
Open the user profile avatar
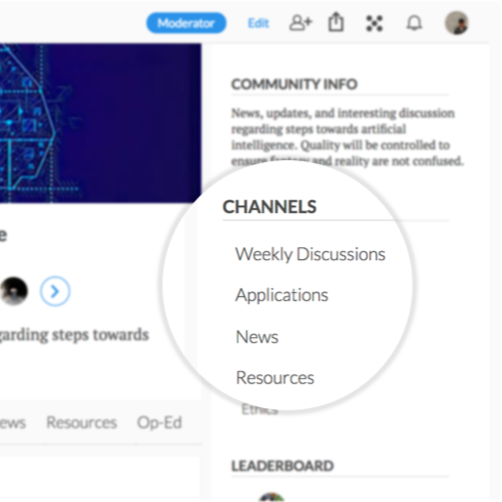[457, 23]
